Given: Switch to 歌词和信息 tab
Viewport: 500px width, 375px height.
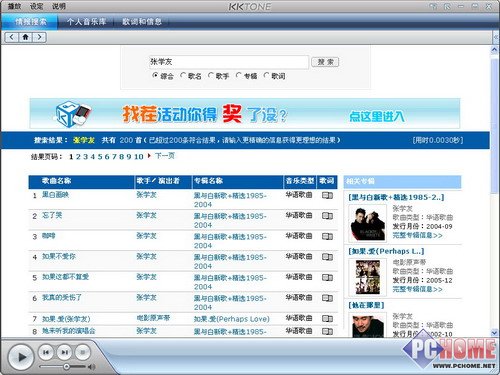Looking at the screenshot, I should tap(142, 22).
